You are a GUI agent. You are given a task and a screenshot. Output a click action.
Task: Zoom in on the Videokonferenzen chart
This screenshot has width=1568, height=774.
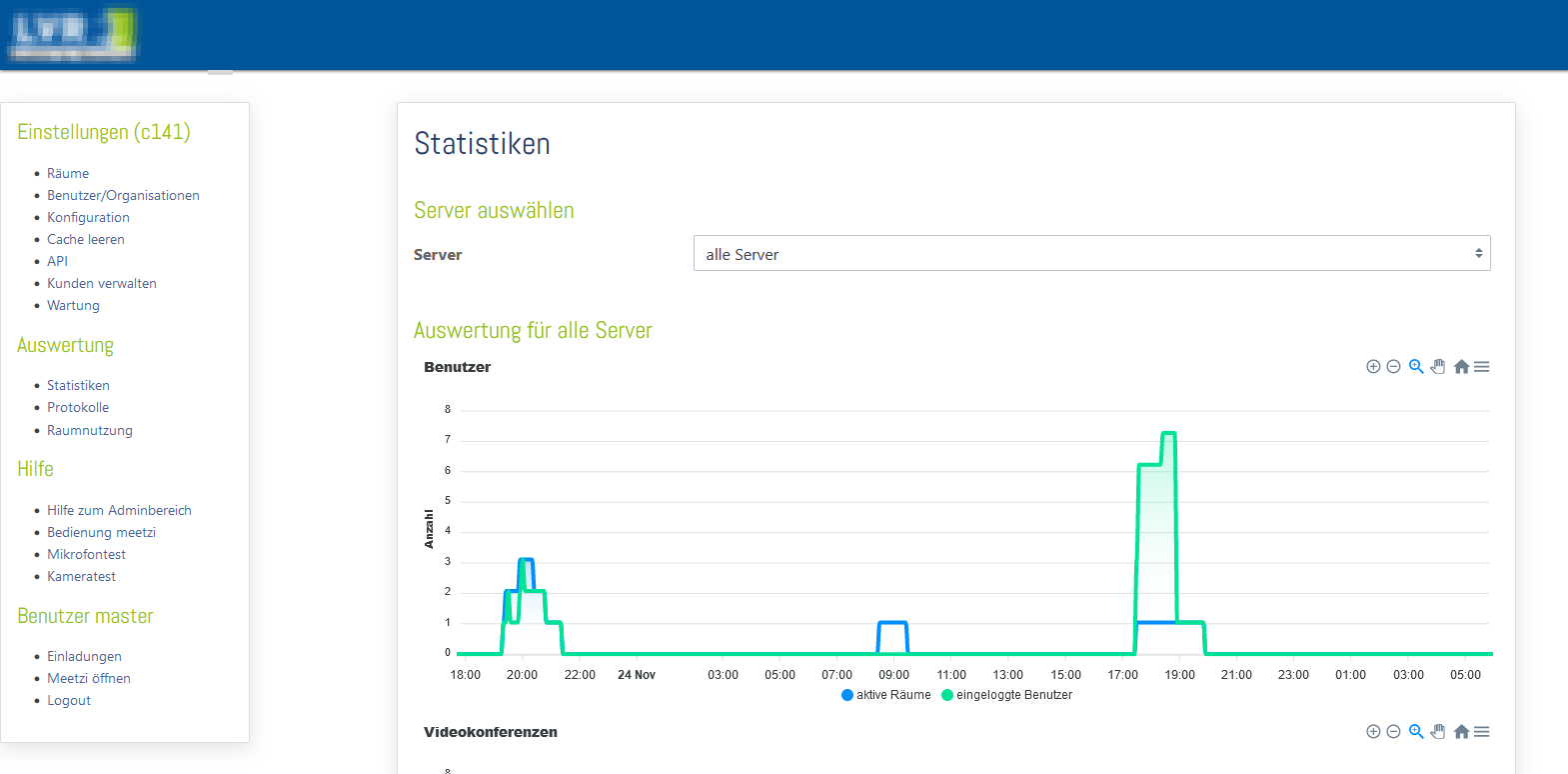coord(1373,732)
